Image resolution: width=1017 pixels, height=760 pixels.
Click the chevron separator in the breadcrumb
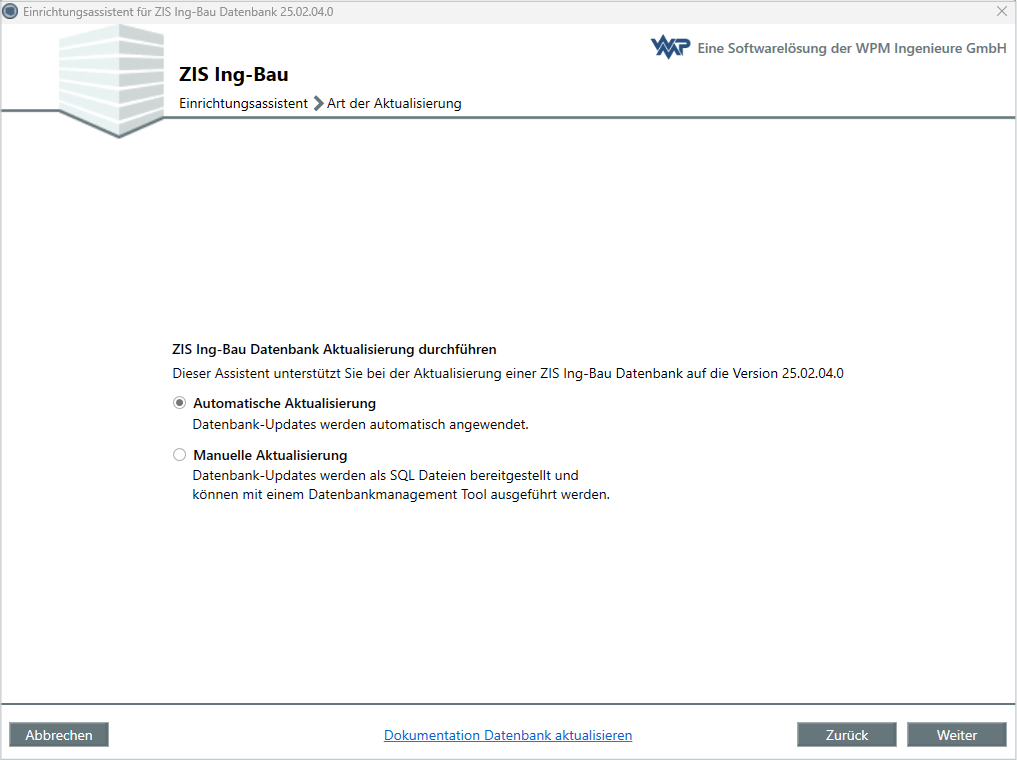[x=317, y=102]
